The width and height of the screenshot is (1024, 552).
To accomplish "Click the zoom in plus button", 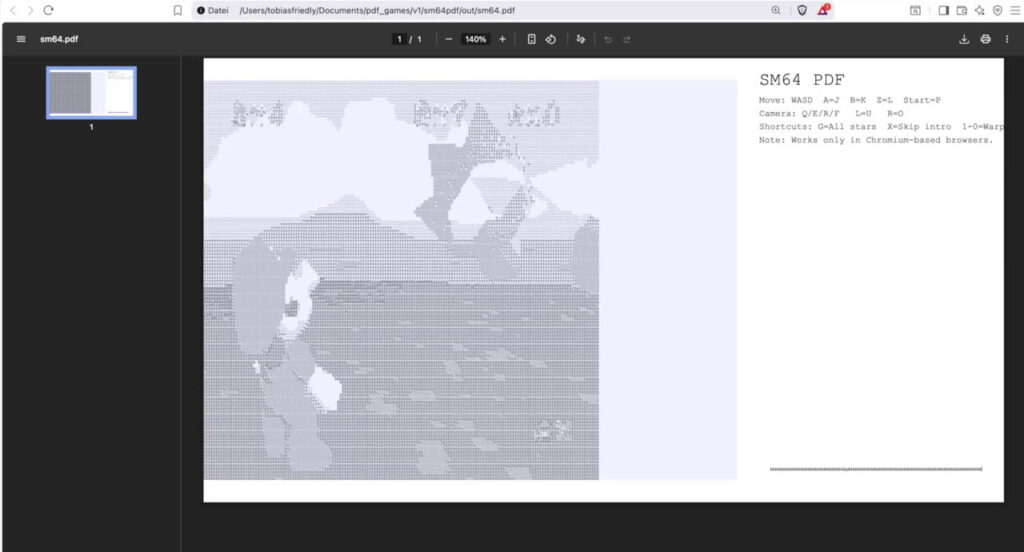I will coord(502,39).
